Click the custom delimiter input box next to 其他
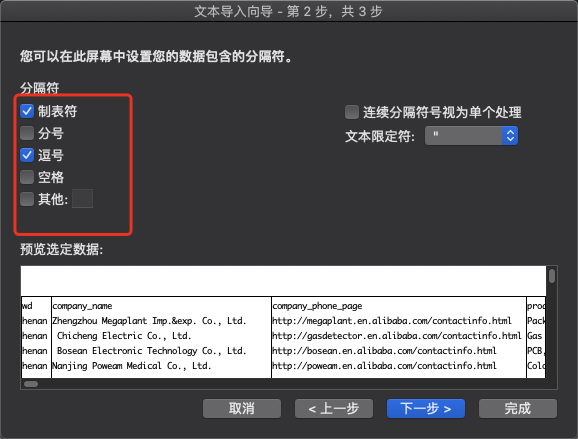Viewport: 578px width, 439px height. click(x=83, y=199)
